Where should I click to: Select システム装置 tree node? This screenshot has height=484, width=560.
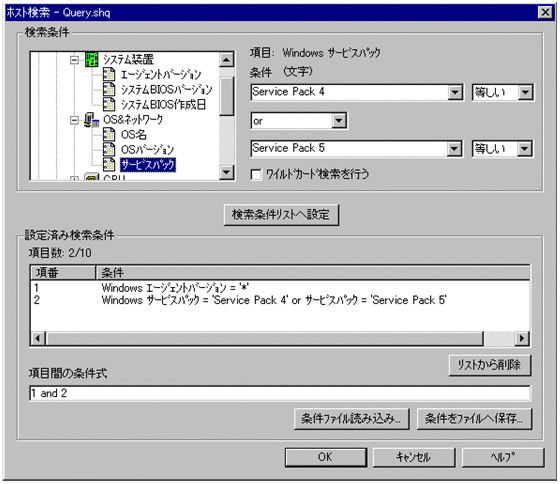[129, 59]
